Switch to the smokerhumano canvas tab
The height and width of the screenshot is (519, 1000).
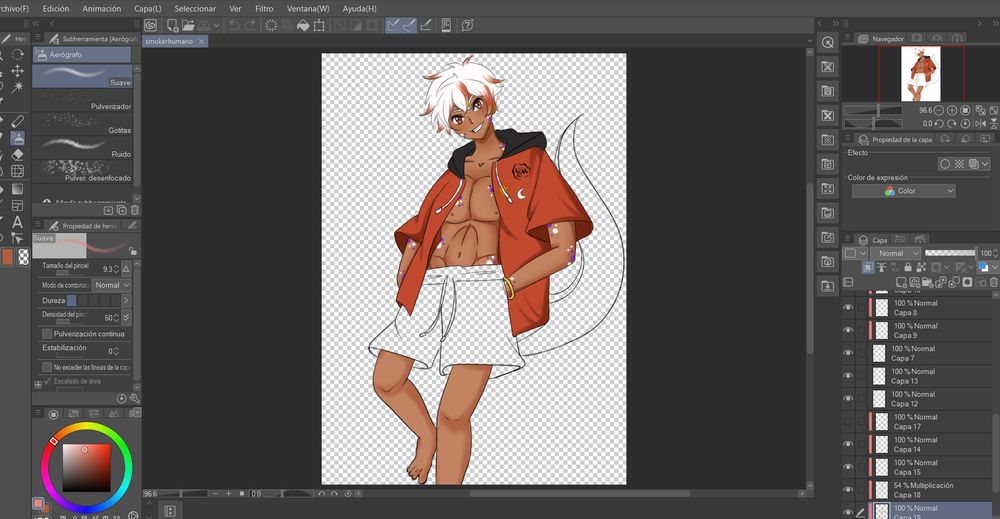(x=169, y=41)
